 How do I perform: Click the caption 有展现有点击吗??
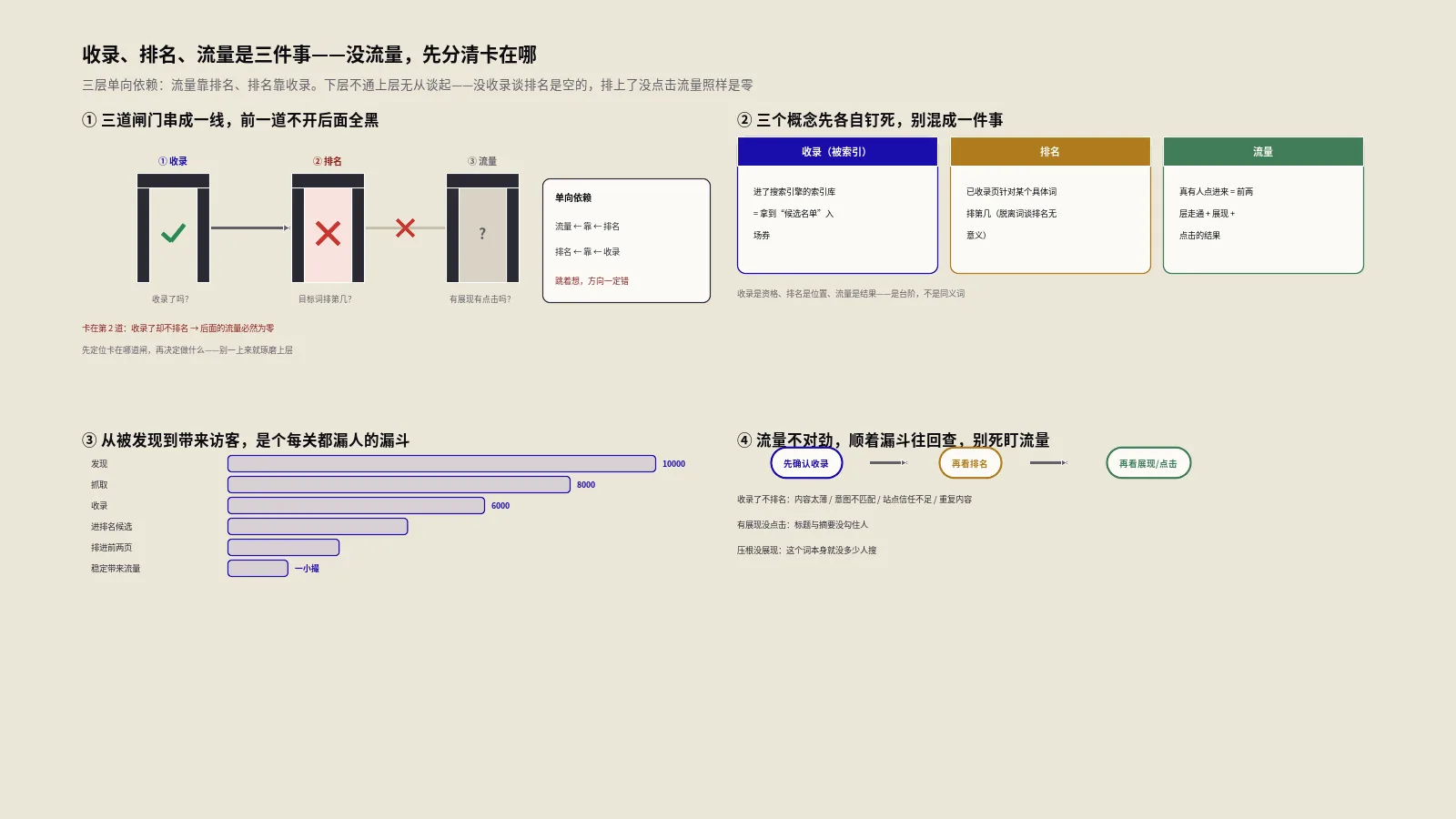pos(480,299)
